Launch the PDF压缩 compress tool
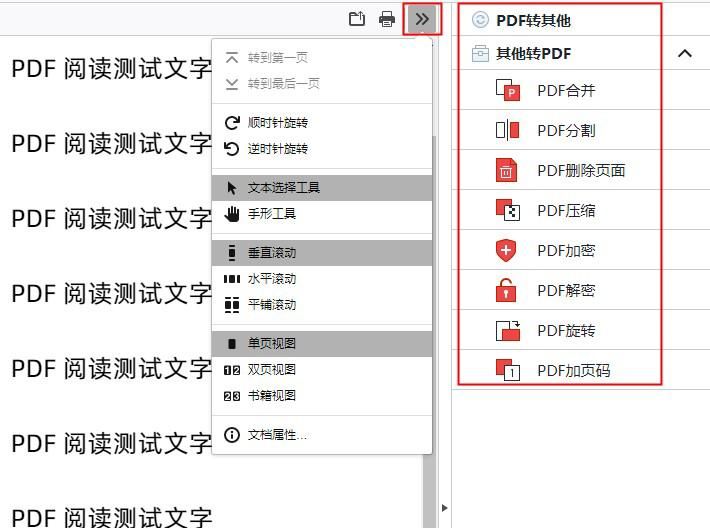This screenshot has height=528, width=710. (566, 211)
